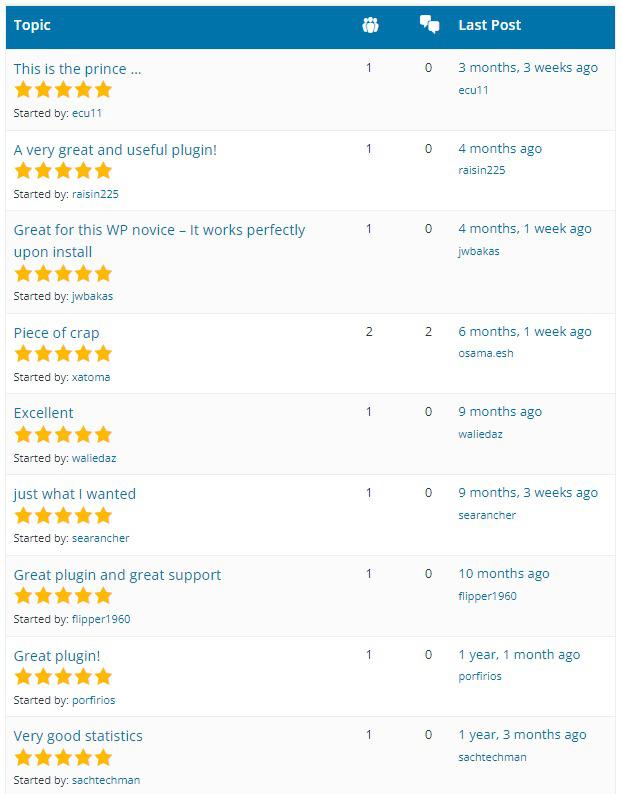Click the 'Last Post' column header
622x794 pixels.
pyautogui.click(x=489, y=25)
